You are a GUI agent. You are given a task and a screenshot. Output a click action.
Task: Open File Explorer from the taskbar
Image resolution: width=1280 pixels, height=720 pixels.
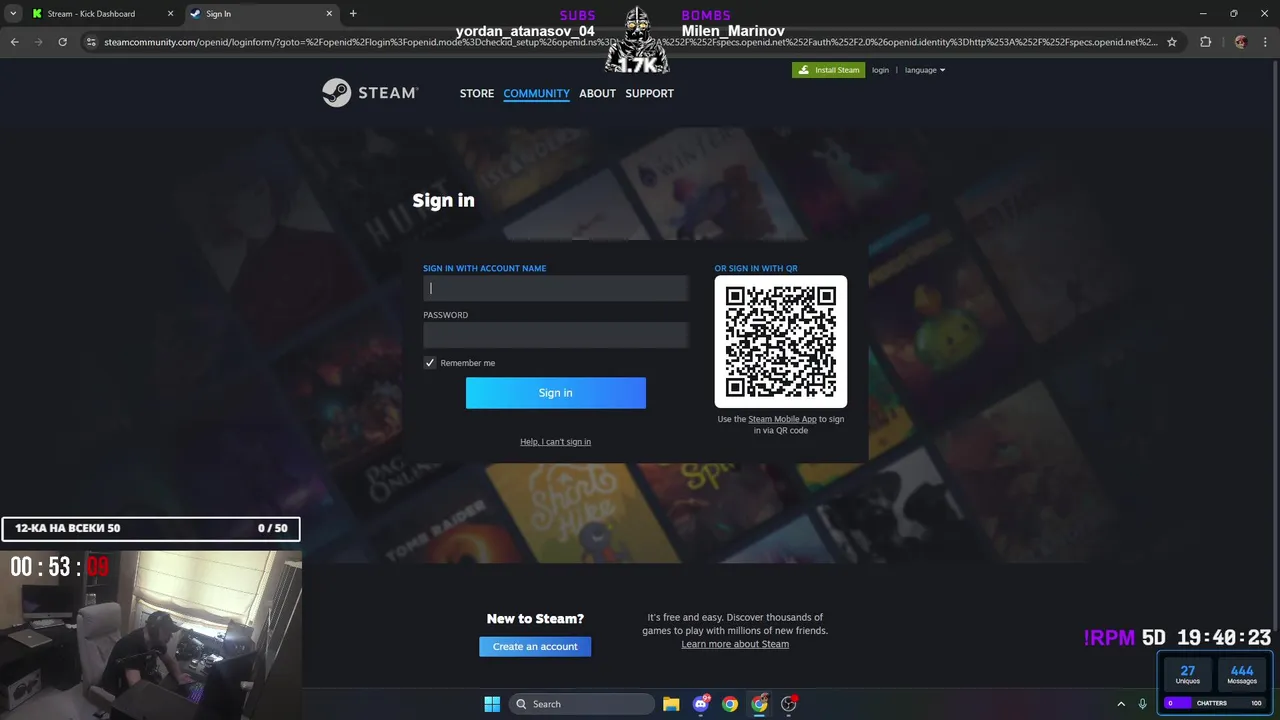click(671, 704)
